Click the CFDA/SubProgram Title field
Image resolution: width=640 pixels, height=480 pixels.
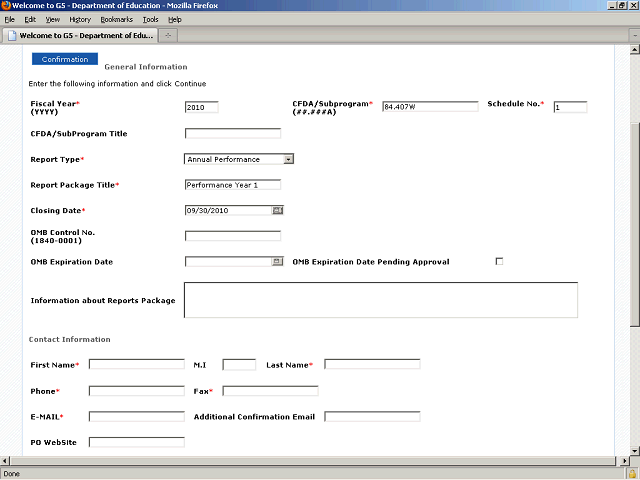(233, 133)
